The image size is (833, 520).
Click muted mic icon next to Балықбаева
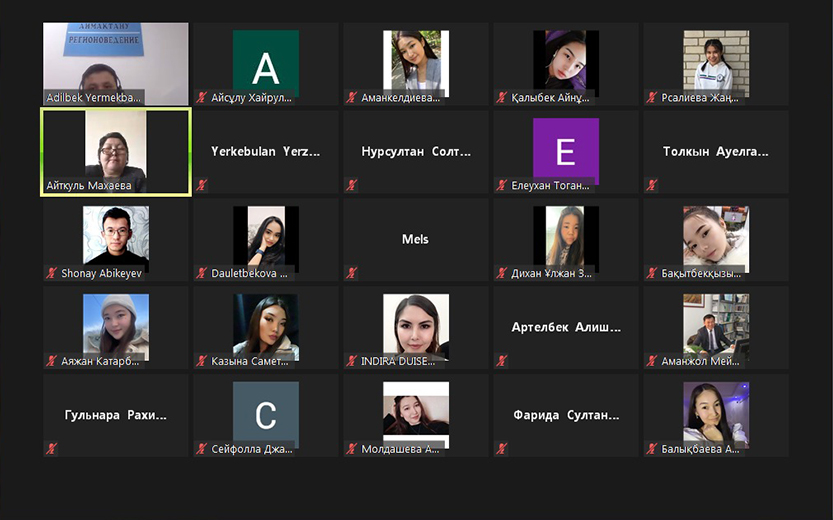coord(652,449)
